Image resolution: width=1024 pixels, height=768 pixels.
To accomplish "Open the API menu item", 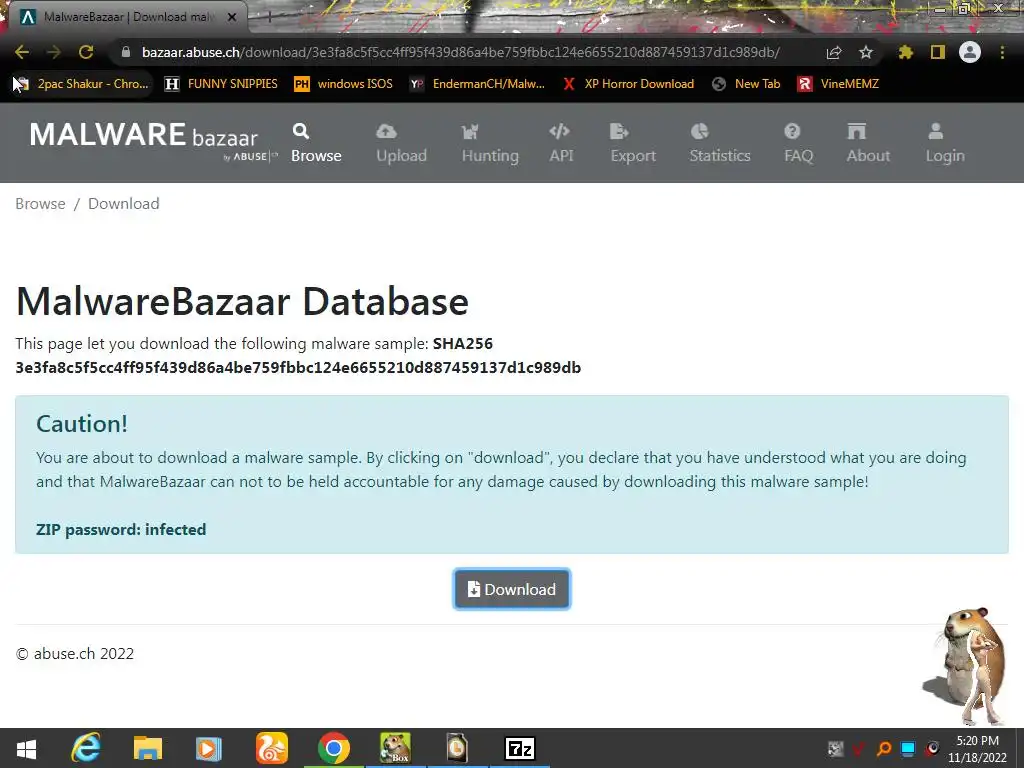I will tap(560, 142).
